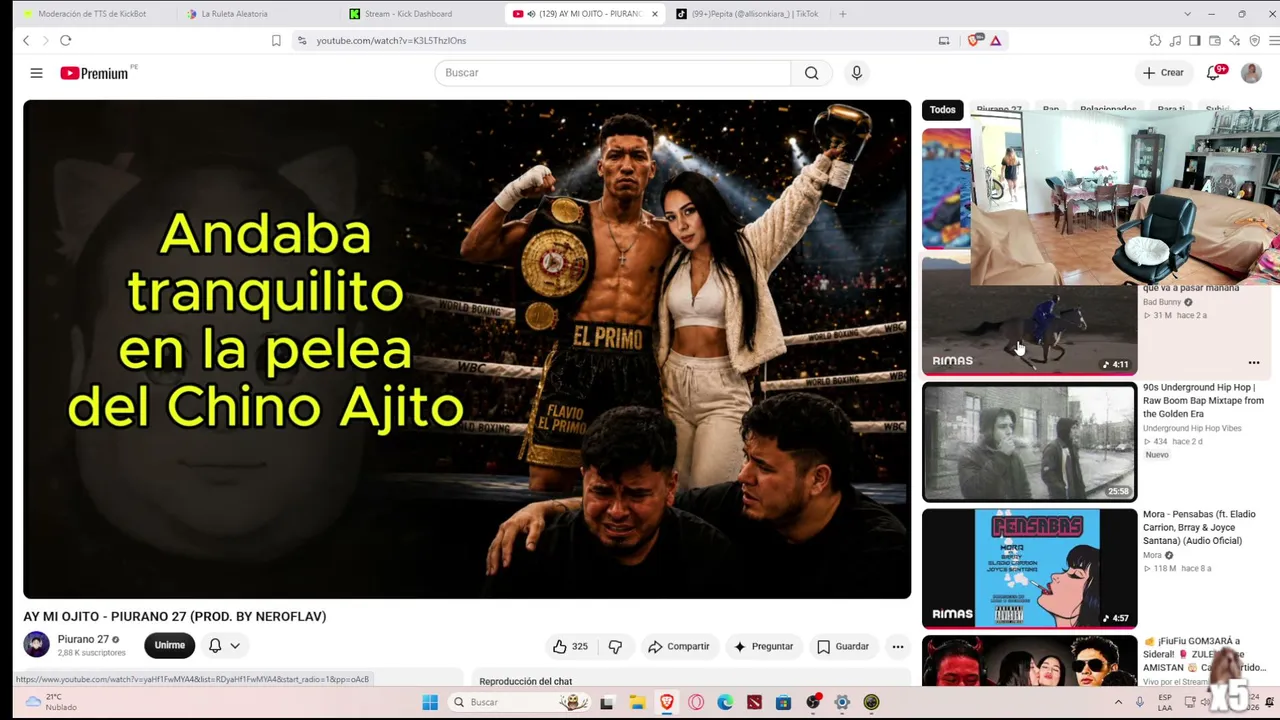1280x720 pixels.
Task: Start voice search with the microphone
Action: point(856,73)
